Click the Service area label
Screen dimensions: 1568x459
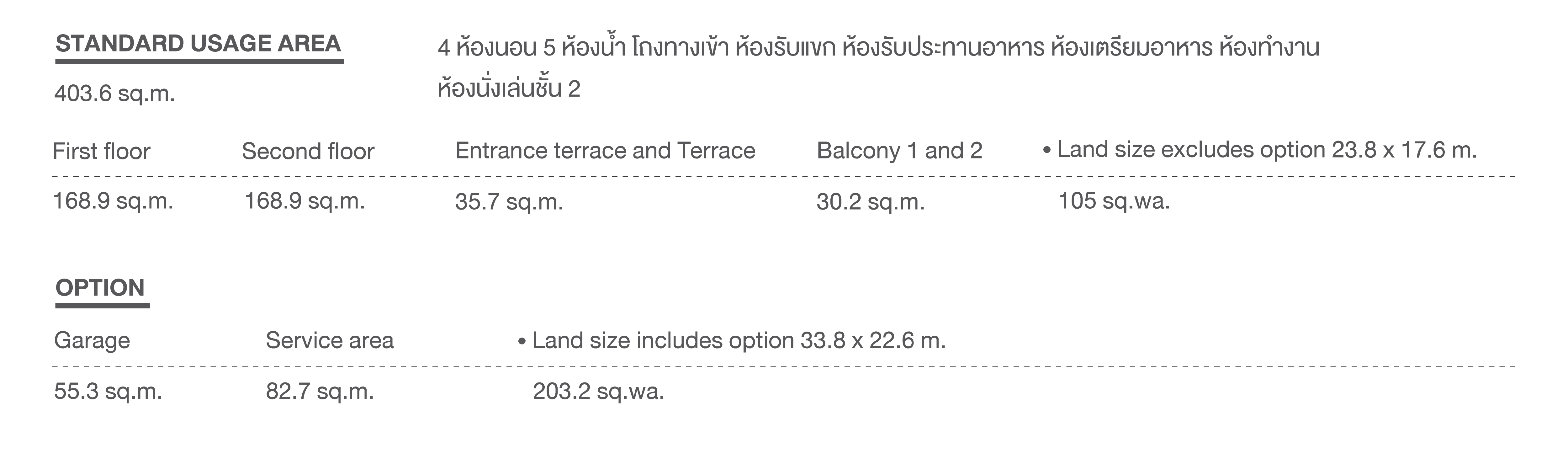point(330,340)
